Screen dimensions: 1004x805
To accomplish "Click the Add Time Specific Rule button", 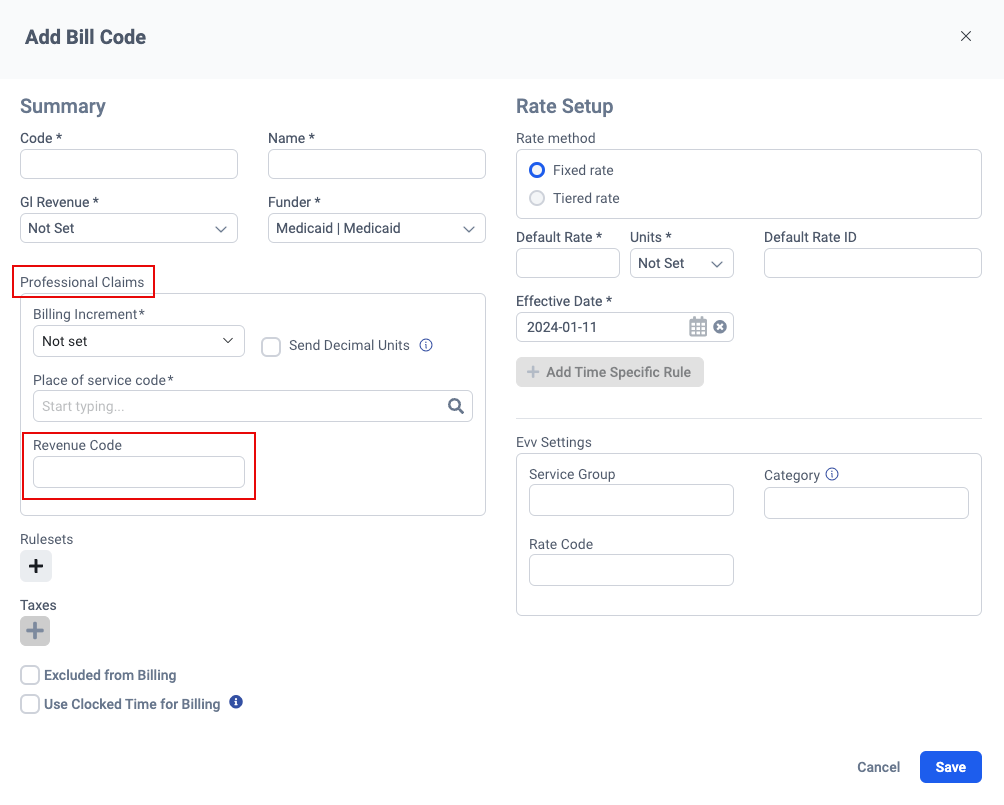I will pos(609,372).
